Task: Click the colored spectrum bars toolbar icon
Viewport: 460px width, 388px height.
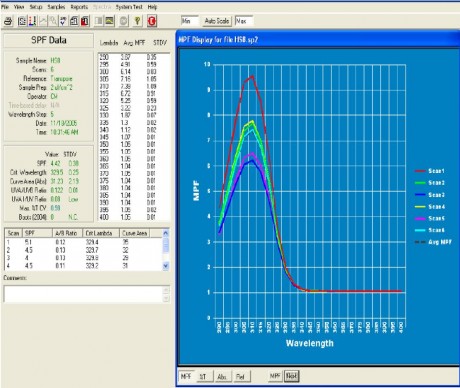Action: pos(32,21)
